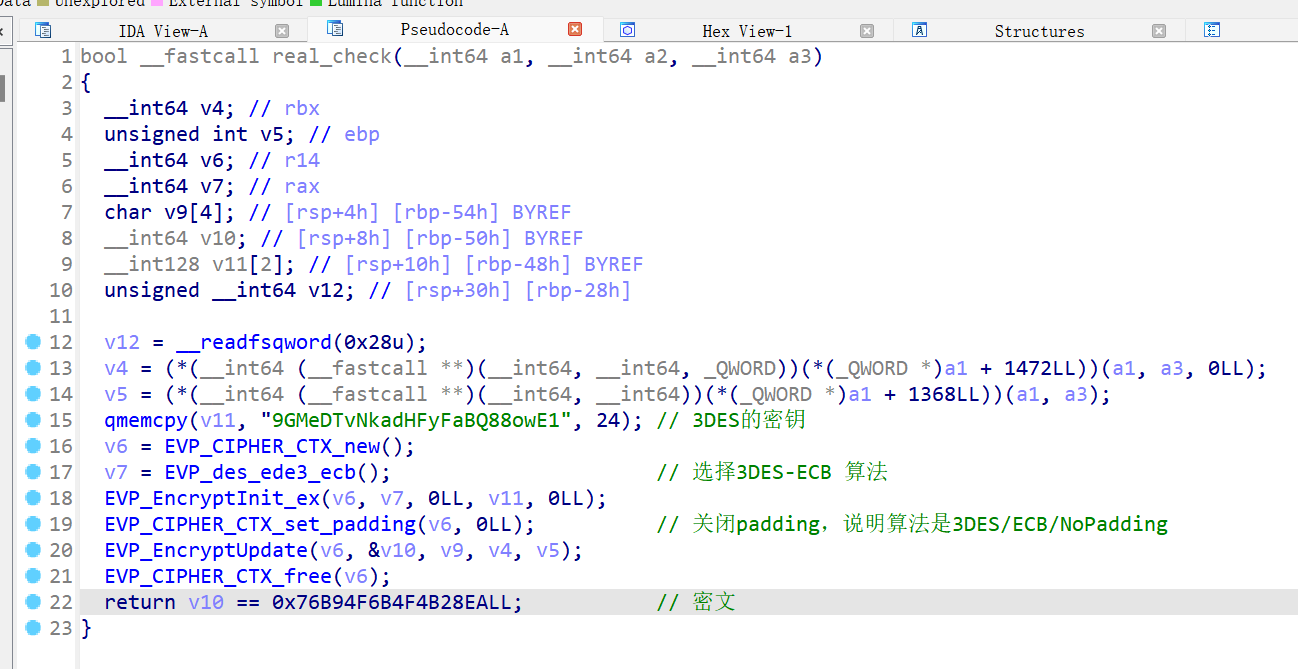Click the blue dot marker beside line 16
Image resolution: width=1298 pixels, height=669 pixels.
coord(32,446)
